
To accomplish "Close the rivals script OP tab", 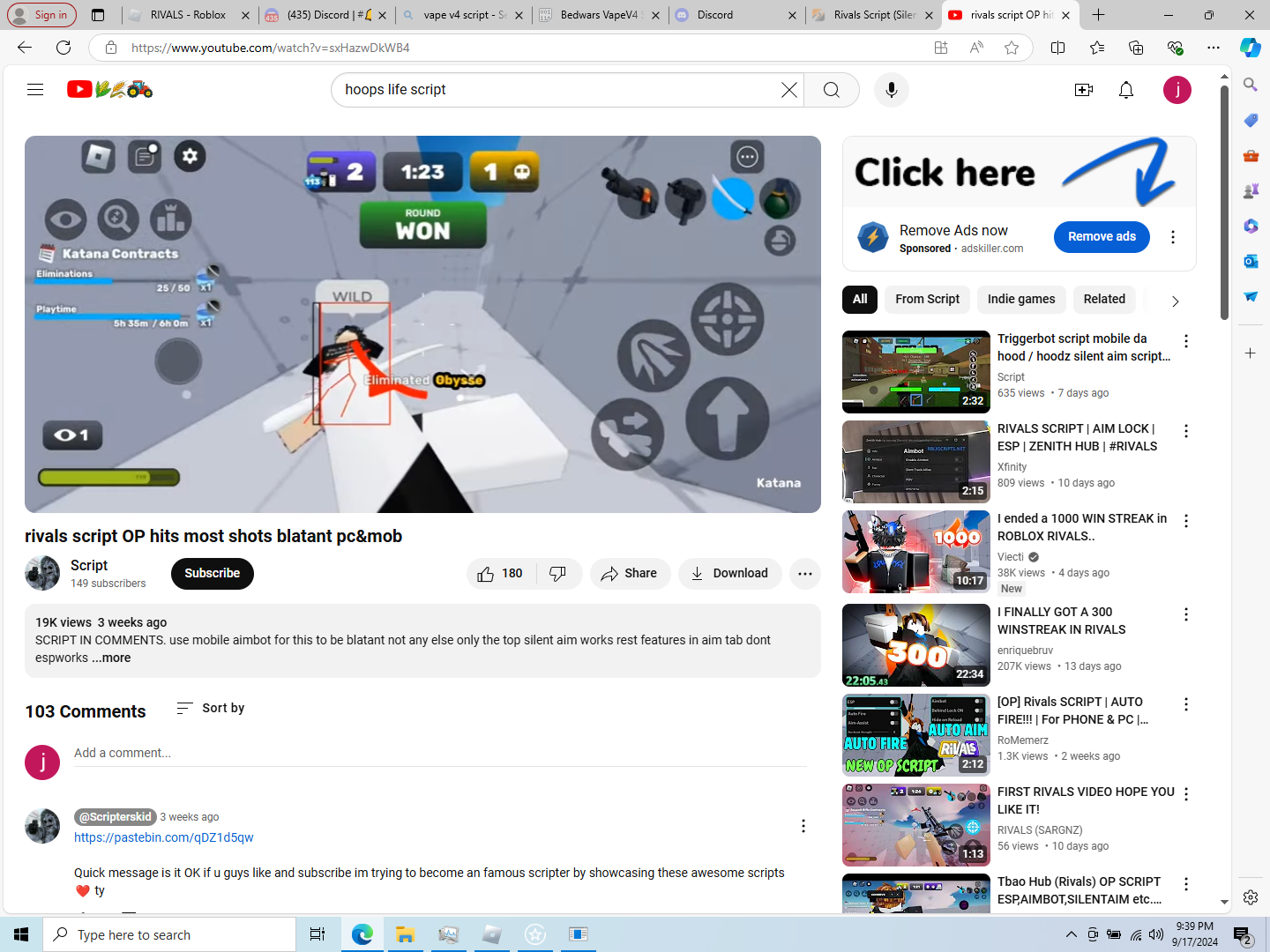I will (x=1065, y=15).
